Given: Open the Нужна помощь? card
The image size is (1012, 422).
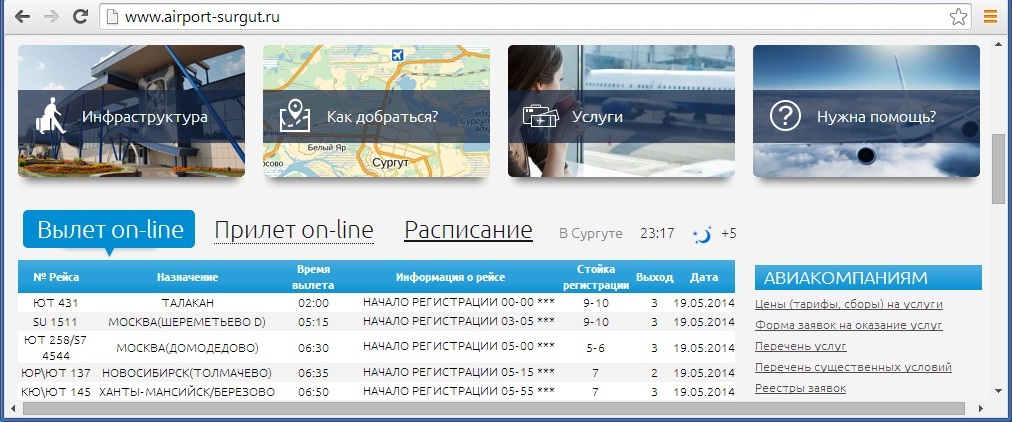Looking at the screenshot, I should pyautogui.click(x=866, y=111).
